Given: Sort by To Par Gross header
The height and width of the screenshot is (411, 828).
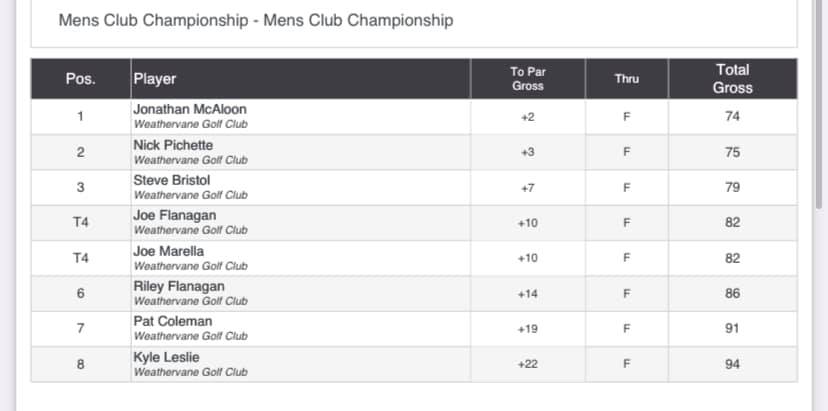Looking at the screenshot, I should (528, 79).
